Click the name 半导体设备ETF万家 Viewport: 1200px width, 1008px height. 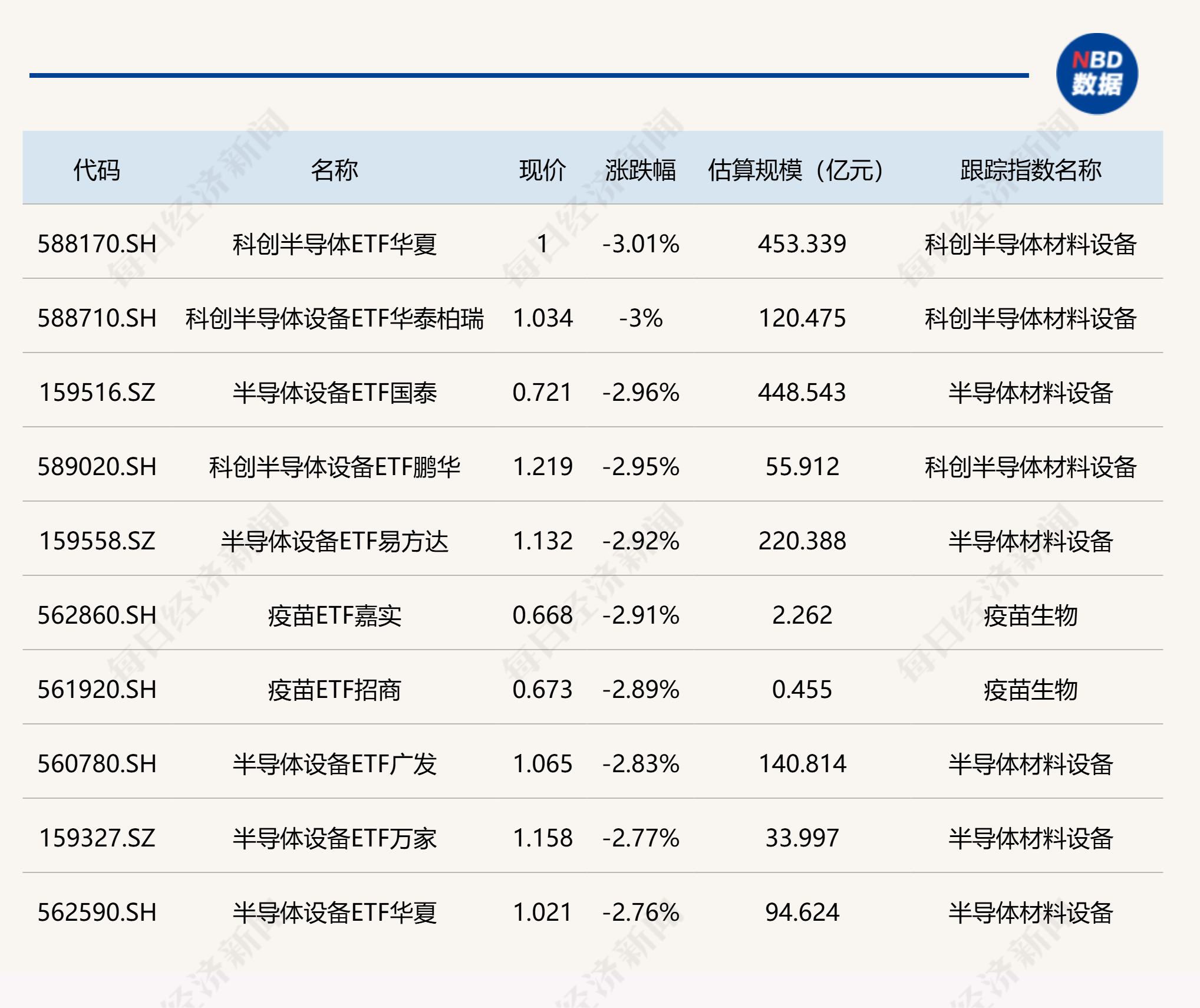click(x=335, y=838)
